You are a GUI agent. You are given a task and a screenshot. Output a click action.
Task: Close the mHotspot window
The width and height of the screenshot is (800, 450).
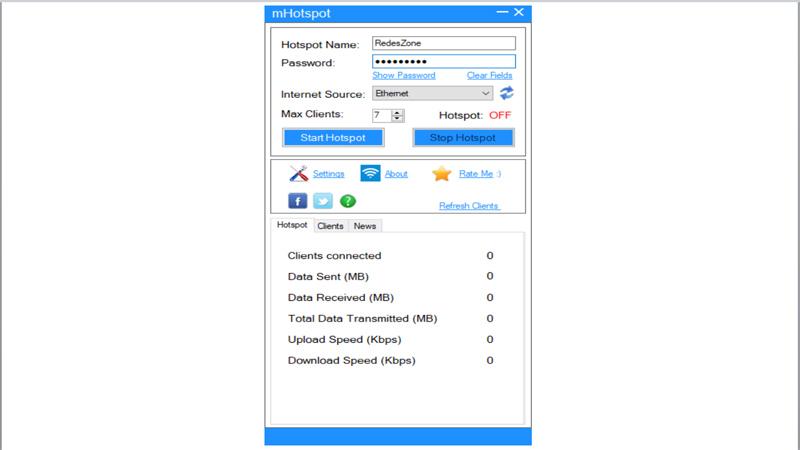pyautogui.click(x=518, y=12)
